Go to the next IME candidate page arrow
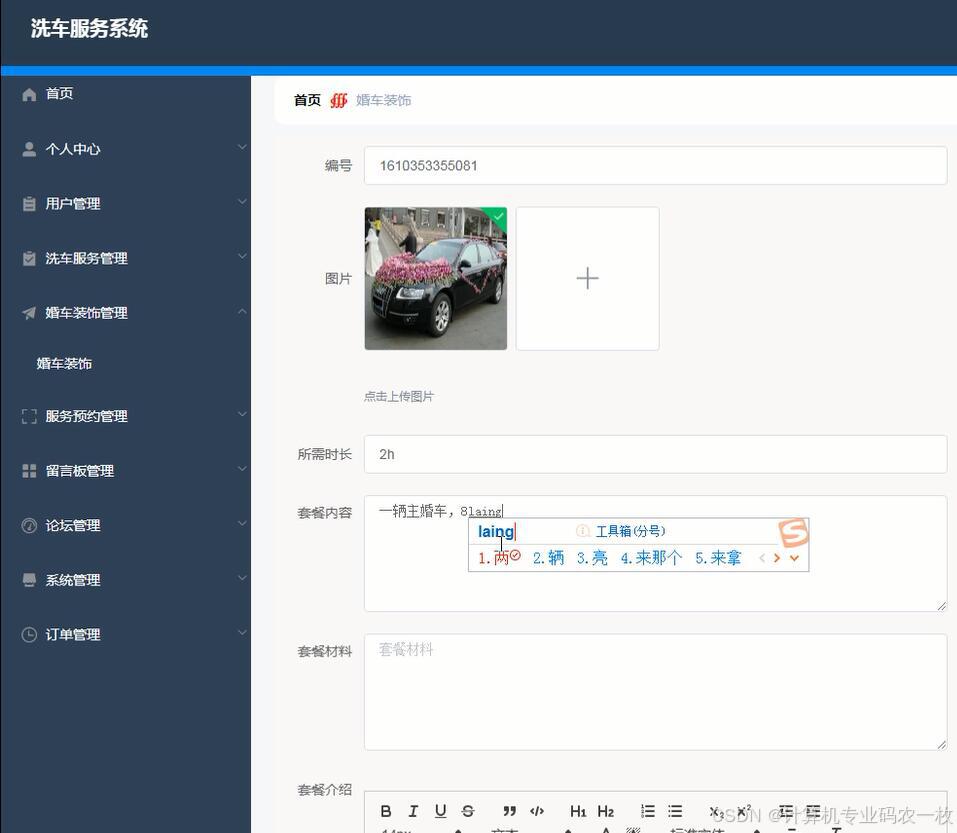Image resolution: width=957 pixels, height=833 pixels. pyautogui.click(x=777, y=558)
